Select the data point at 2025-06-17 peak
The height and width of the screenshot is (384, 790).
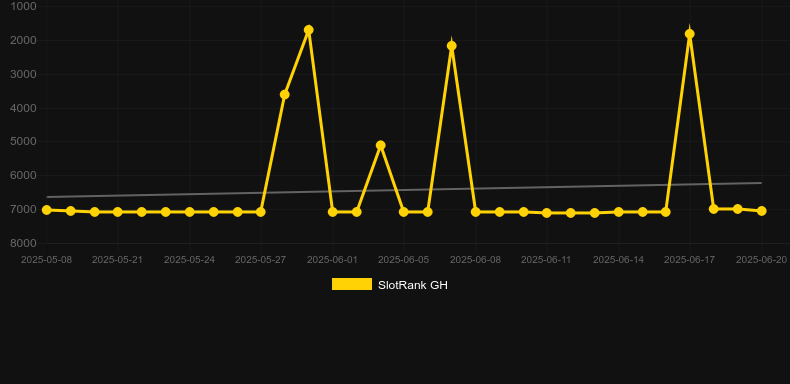[690, 34]
